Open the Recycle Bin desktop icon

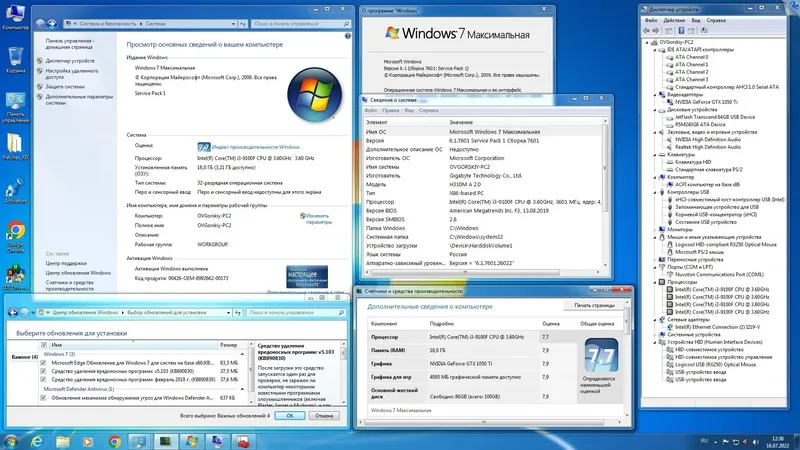tap(15, 60)
